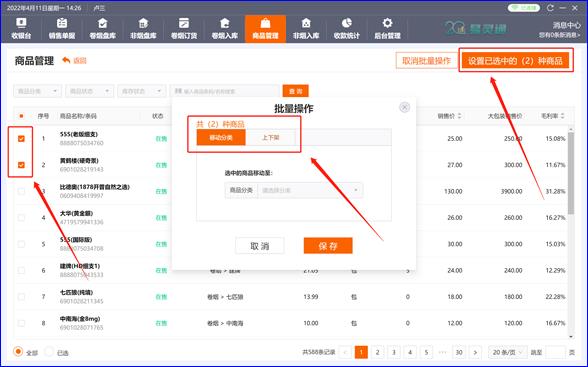Viewport: 588px width, 367px height.
Task: Open the 消息中心 message center
Action: tap(566, 25)
